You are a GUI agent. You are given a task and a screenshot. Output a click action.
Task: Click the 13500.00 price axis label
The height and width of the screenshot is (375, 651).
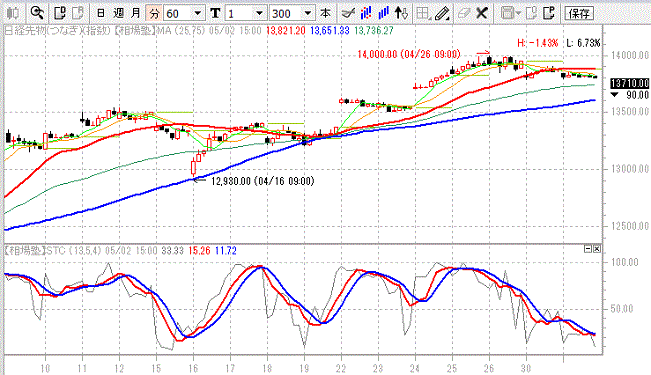coord(630,112)
